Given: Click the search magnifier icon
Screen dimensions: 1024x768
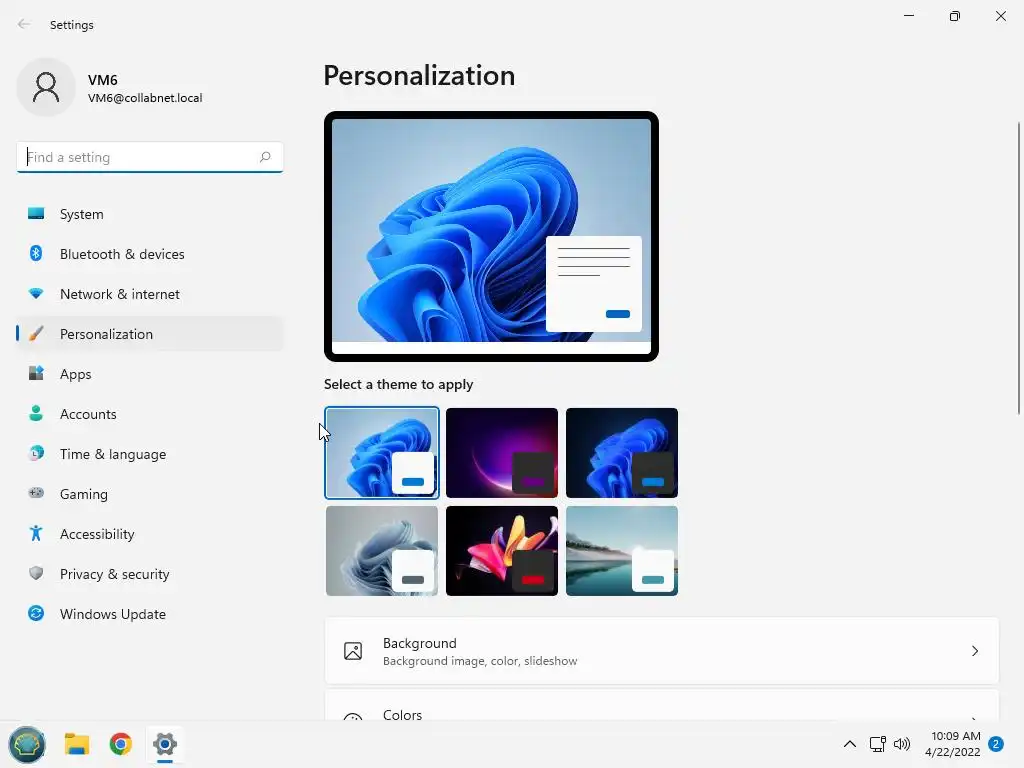Looking at the screenshot, I should (x=264, y=157).
